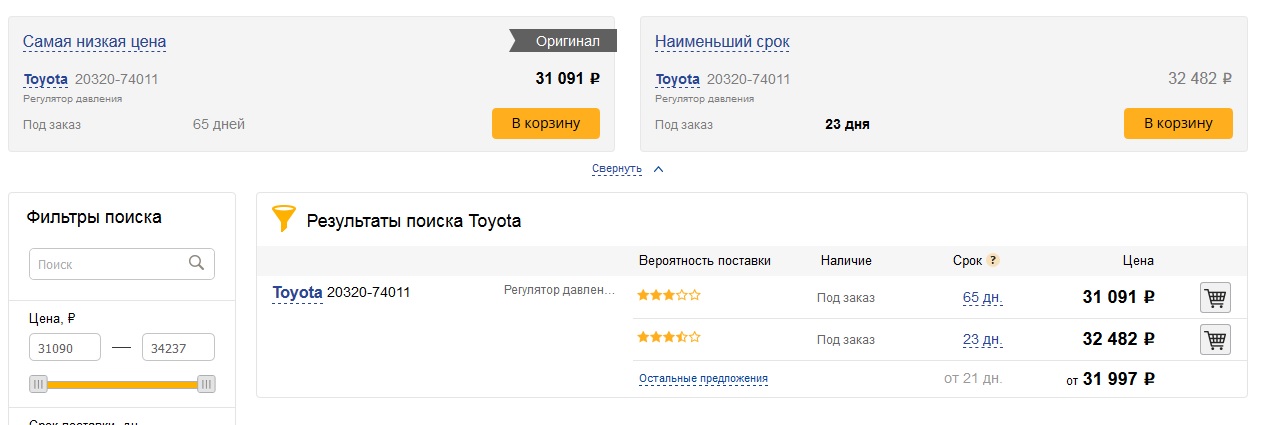Click the Toyota brand link in results table
Image resolution: width=1261 pixels, height=425 pixels.
click(x=297, y=293)
